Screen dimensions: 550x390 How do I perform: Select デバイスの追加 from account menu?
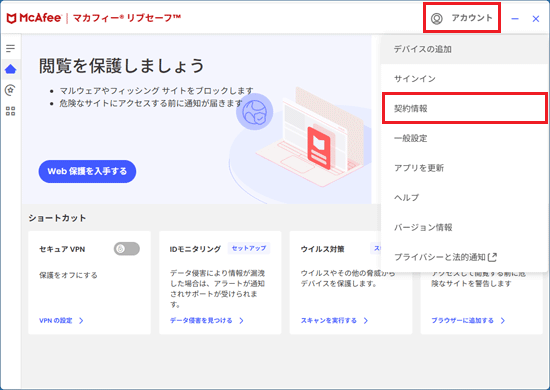tap(464, 49)
